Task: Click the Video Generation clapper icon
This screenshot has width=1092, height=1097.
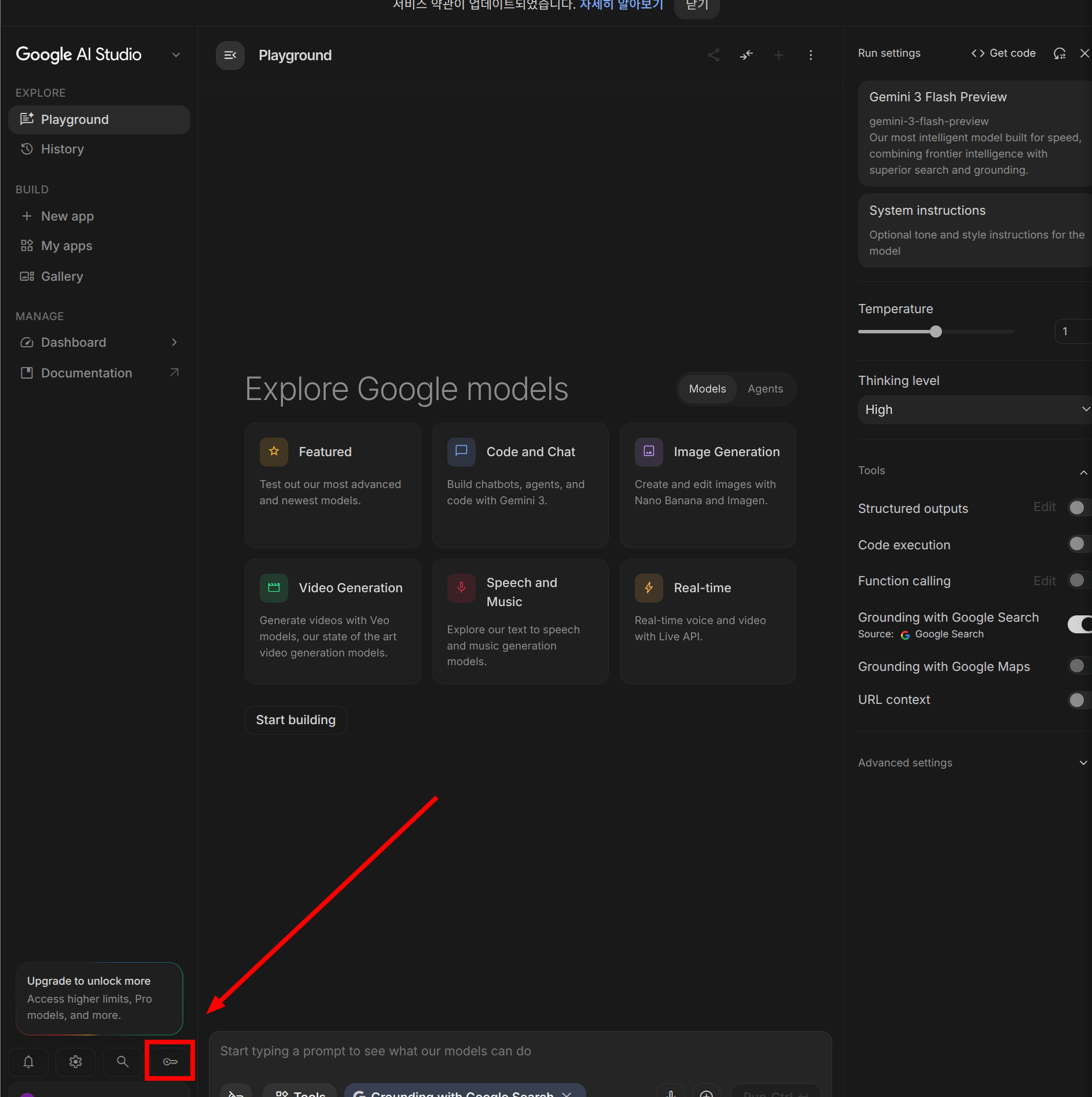Action: coord(274,588)
